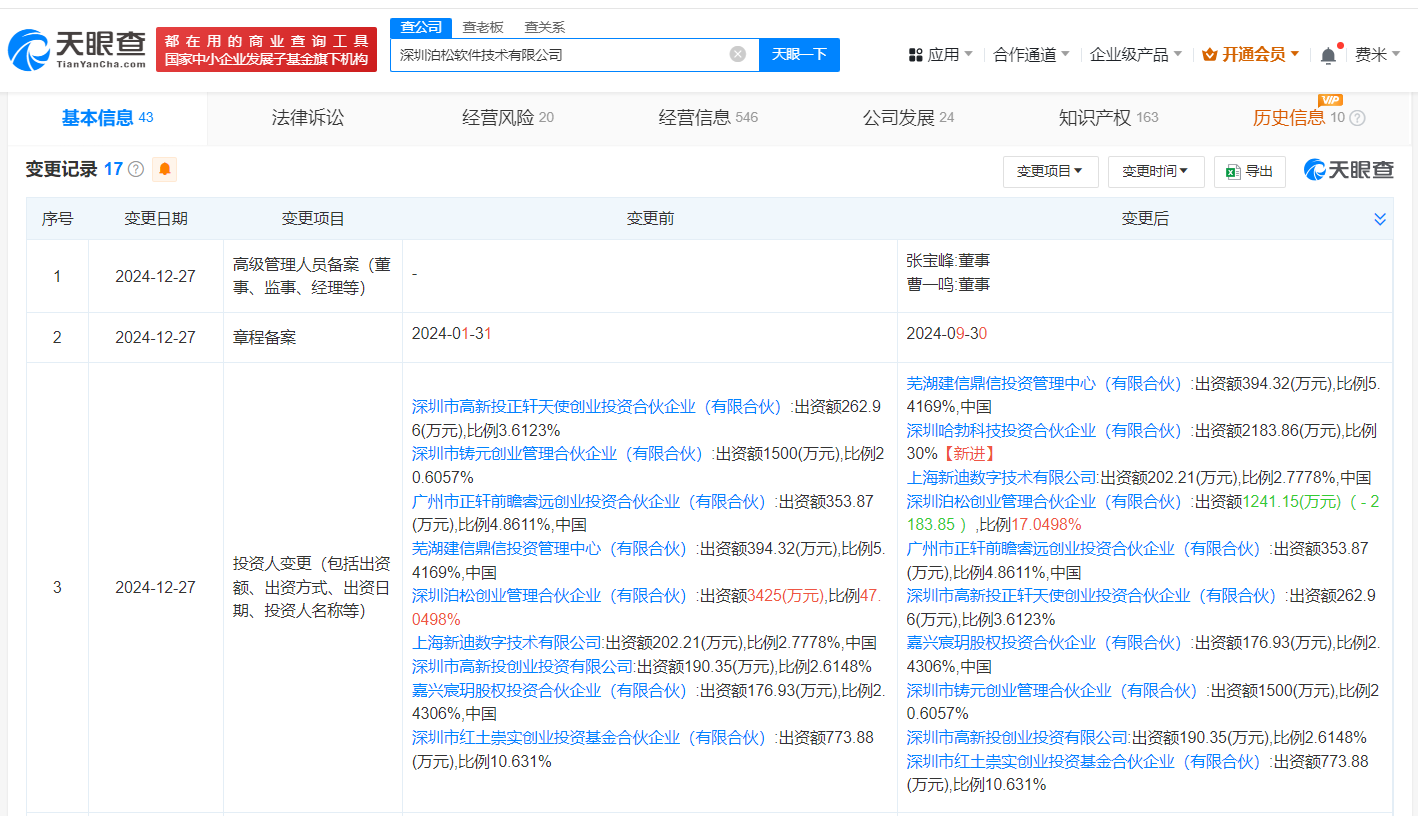Click the 序号 column header

click(57, 219)
